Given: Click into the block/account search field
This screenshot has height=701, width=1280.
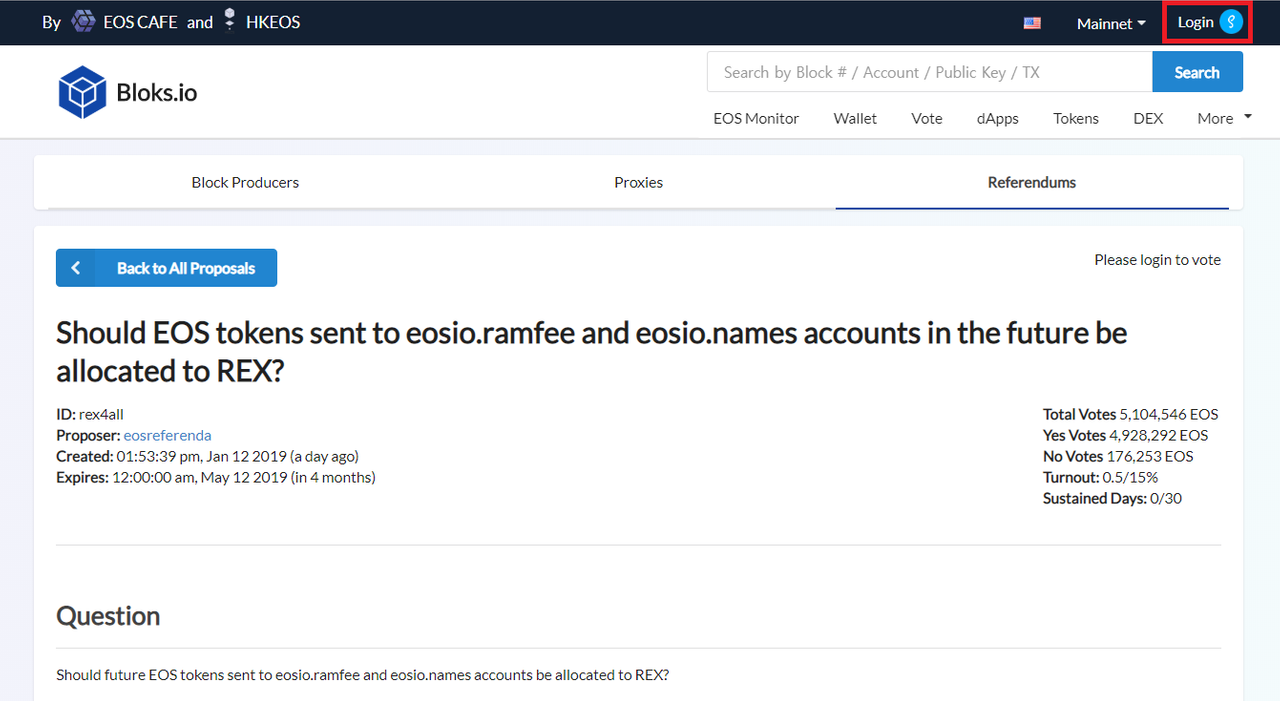Looking at the screenshot, I should (929, 72).
